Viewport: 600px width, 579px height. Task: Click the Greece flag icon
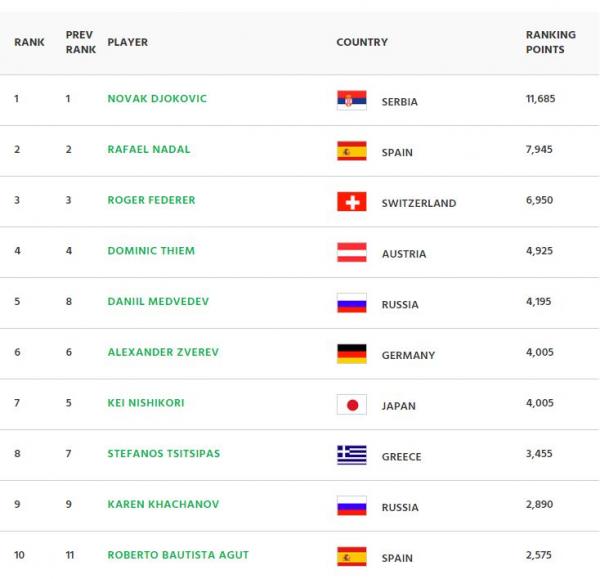[351, 455]
